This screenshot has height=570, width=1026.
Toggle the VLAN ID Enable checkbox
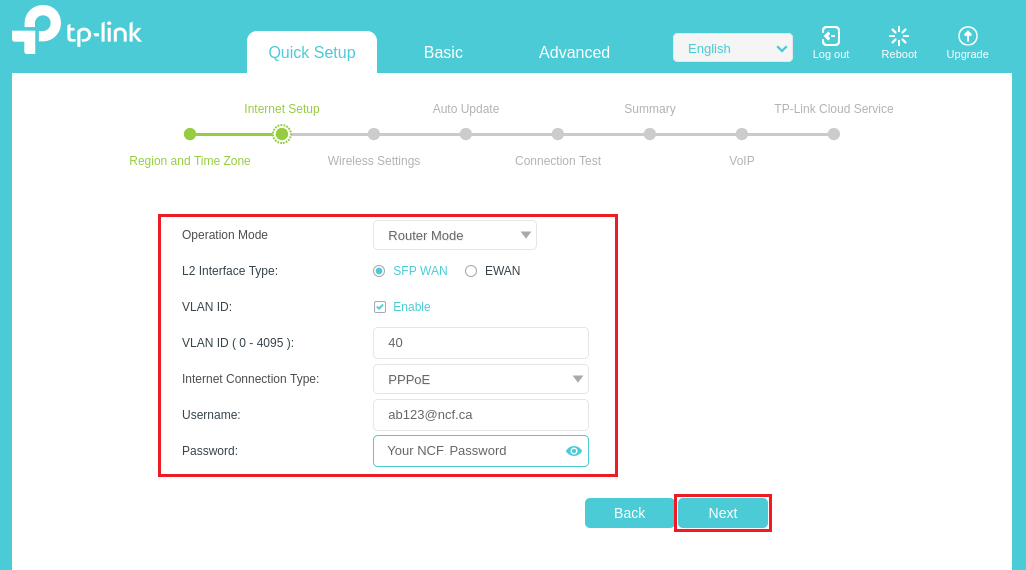(x=380, y=307)
